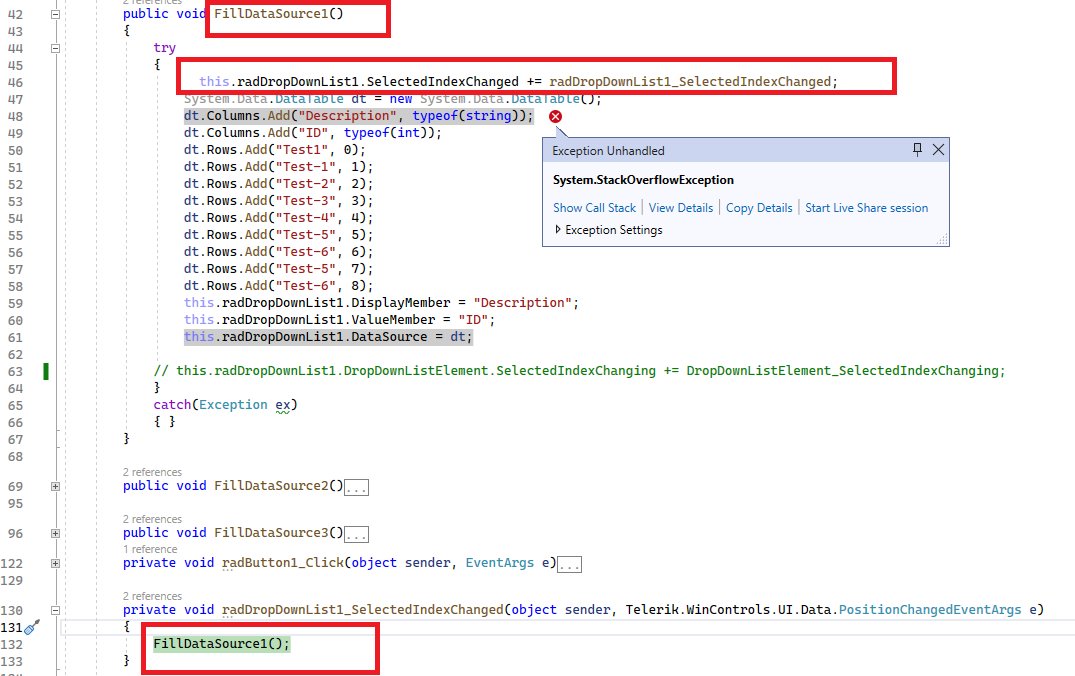This screenshot has width=1075, height=676.
Task: Click the collapsed code box after FillDataSource2()
Action: 356,486
